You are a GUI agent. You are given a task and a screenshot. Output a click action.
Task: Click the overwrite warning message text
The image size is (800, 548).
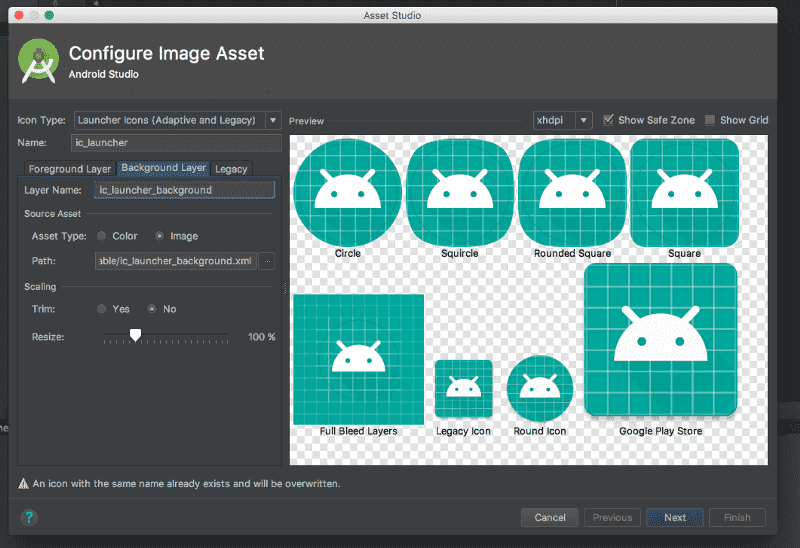[186, 484]
